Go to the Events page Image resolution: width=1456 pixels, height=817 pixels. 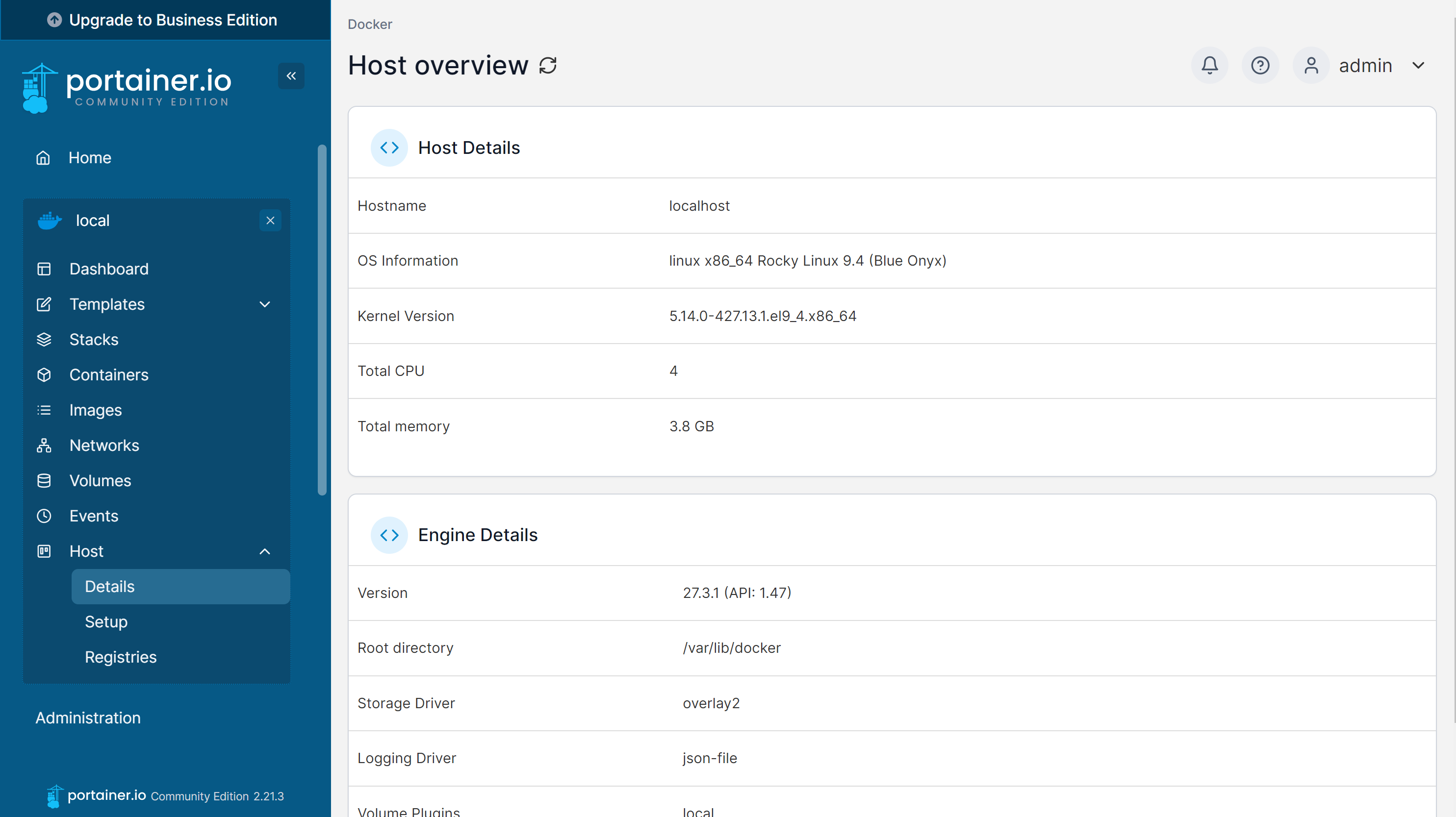[x=94, y=516]
